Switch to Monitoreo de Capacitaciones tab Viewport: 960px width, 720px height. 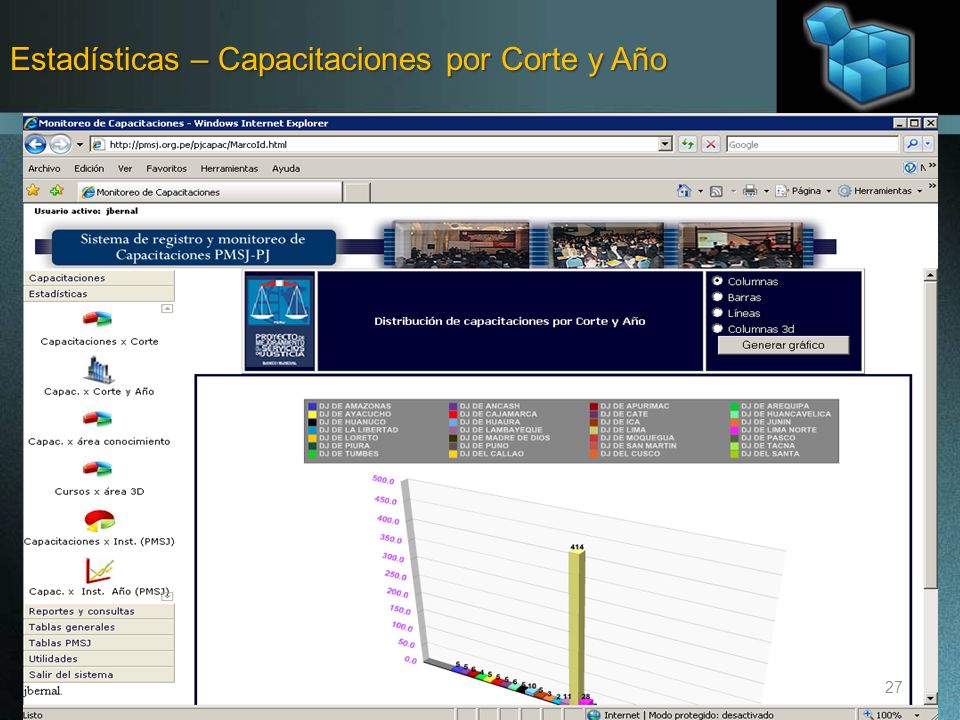coord(210,192)
